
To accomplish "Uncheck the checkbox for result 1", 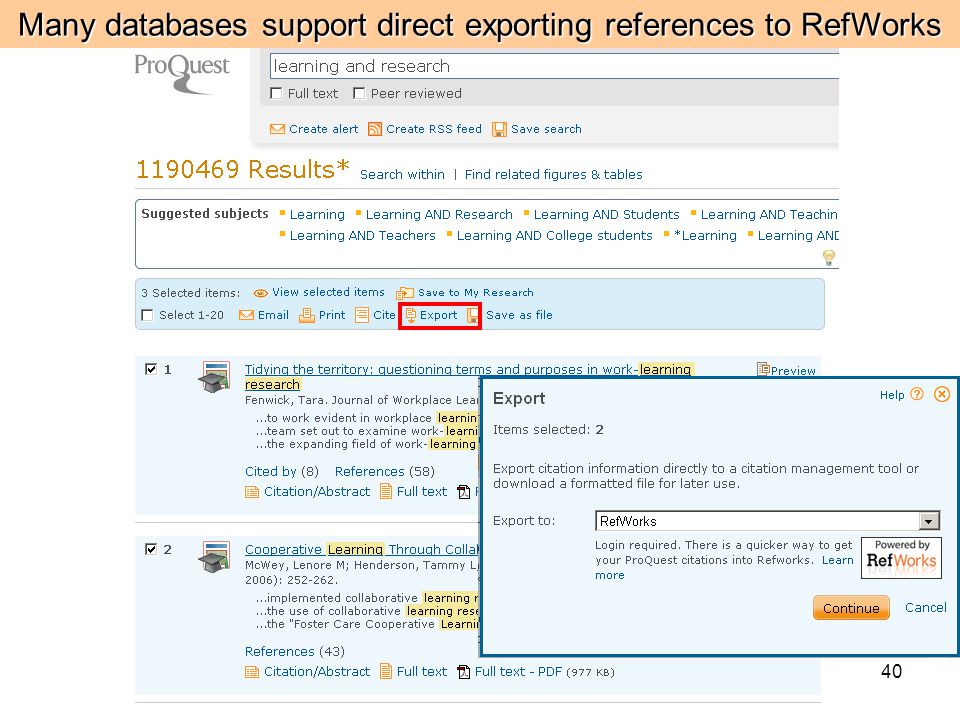I will [x=151, y=369].
